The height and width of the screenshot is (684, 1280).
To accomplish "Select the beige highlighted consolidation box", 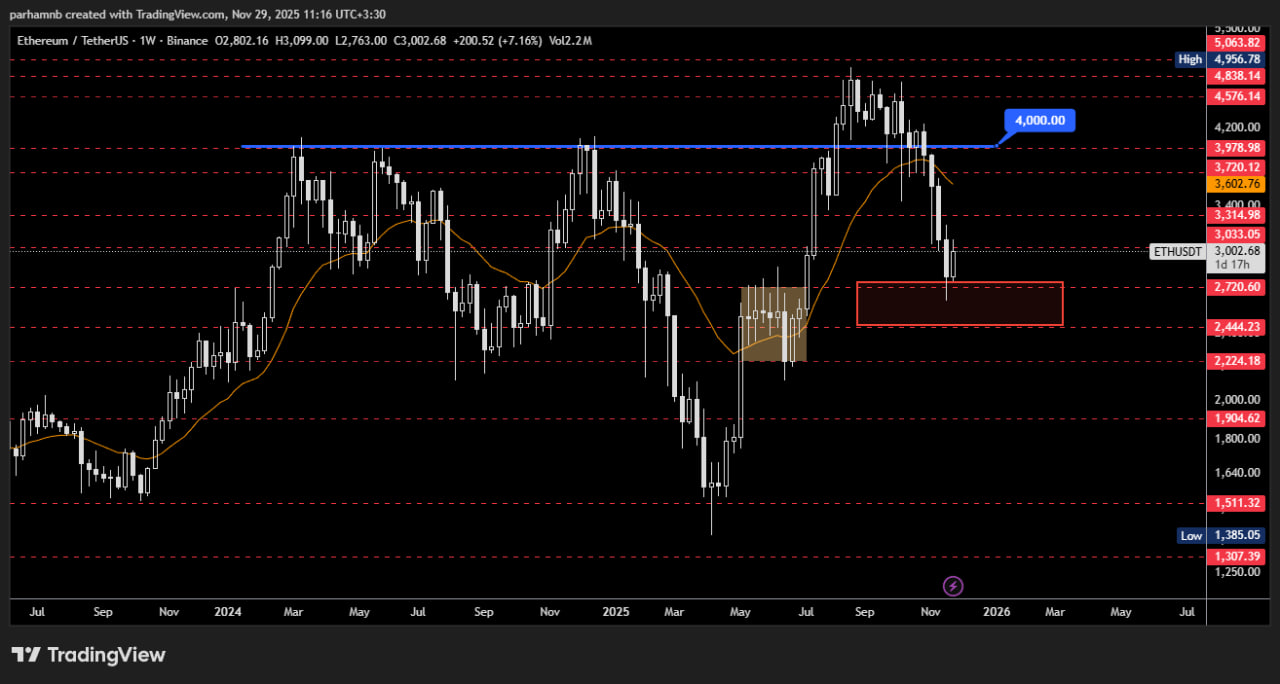I will (773, 324).
